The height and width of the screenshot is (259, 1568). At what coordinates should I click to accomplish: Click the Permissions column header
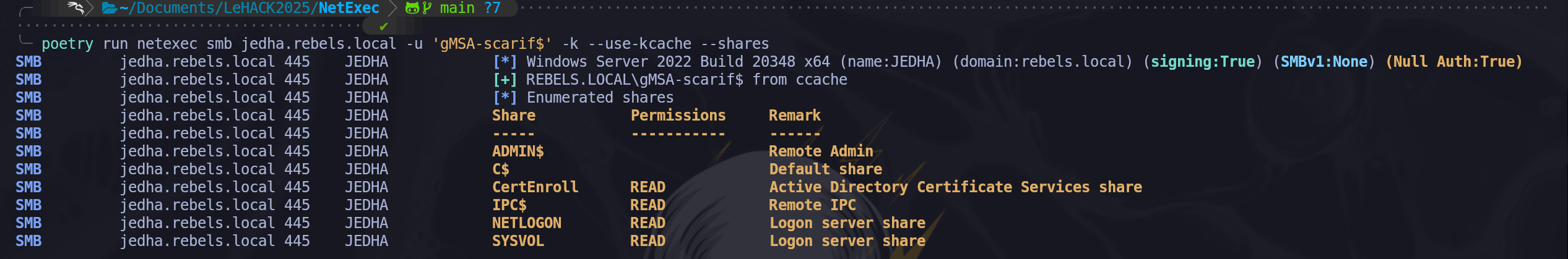click(x=678, y=116)
